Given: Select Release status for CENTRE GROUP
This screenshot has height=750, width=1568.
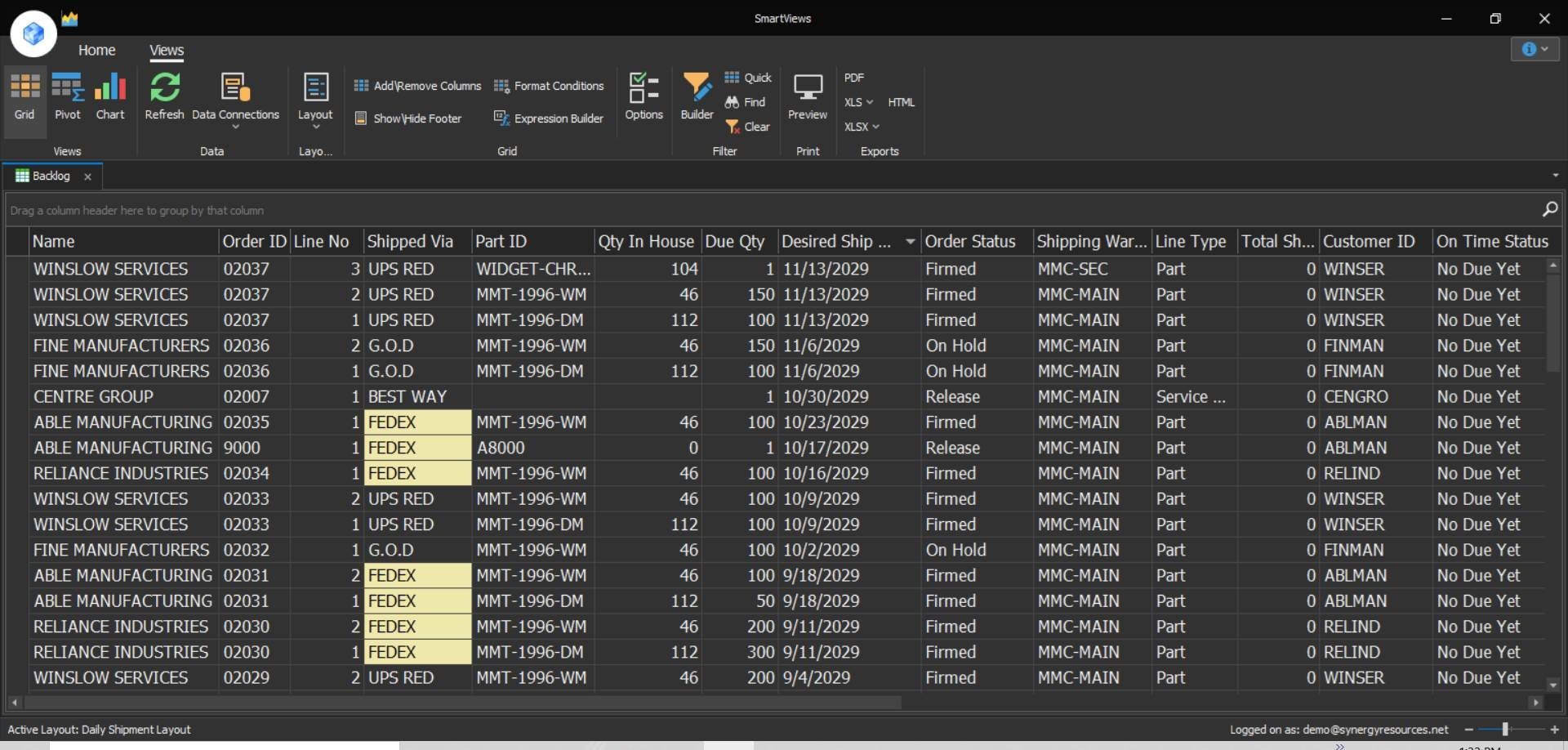Looking at the screenshot, I should coord(977,396).
